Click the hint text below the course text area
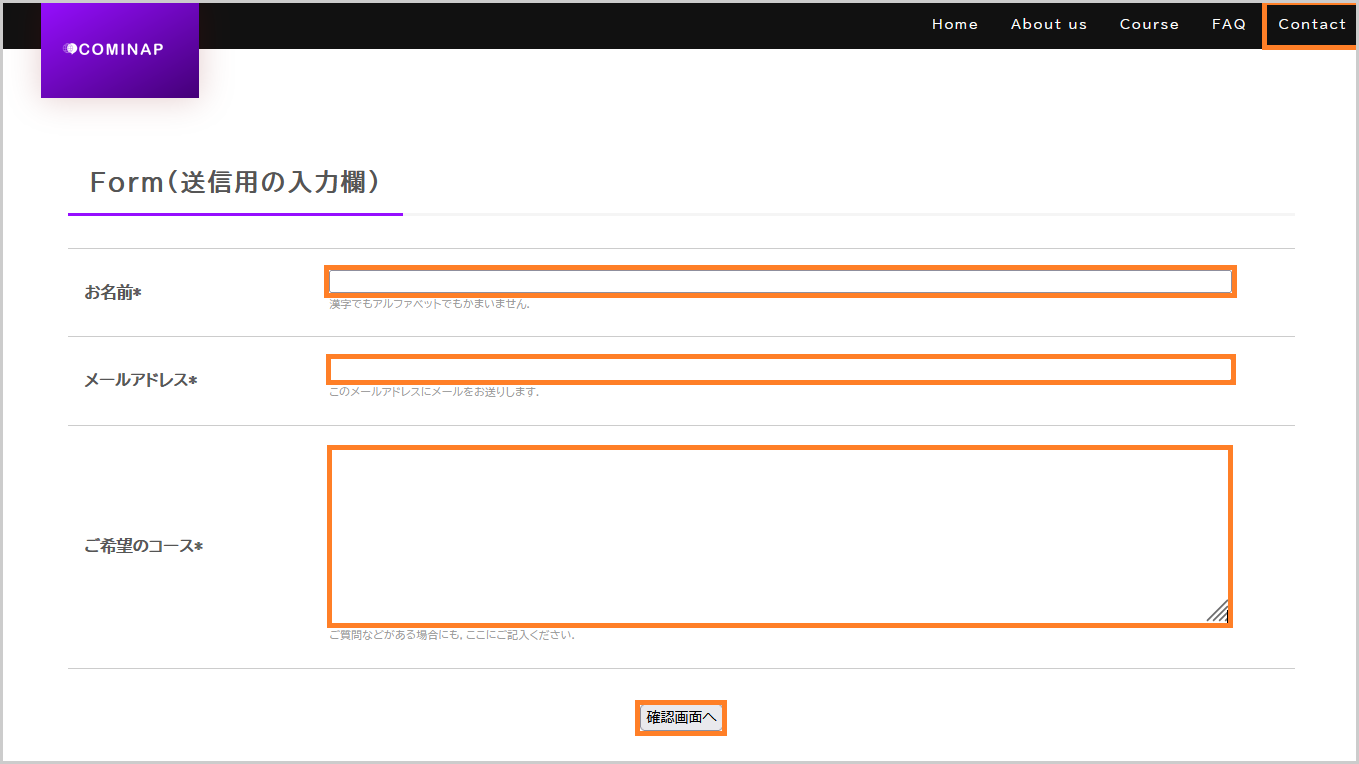 click(x=452, y=635)
